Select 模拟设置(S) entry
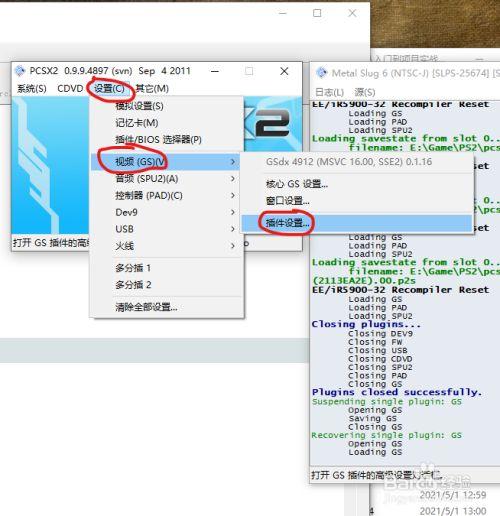500x516 pixels. coord(139,106)
